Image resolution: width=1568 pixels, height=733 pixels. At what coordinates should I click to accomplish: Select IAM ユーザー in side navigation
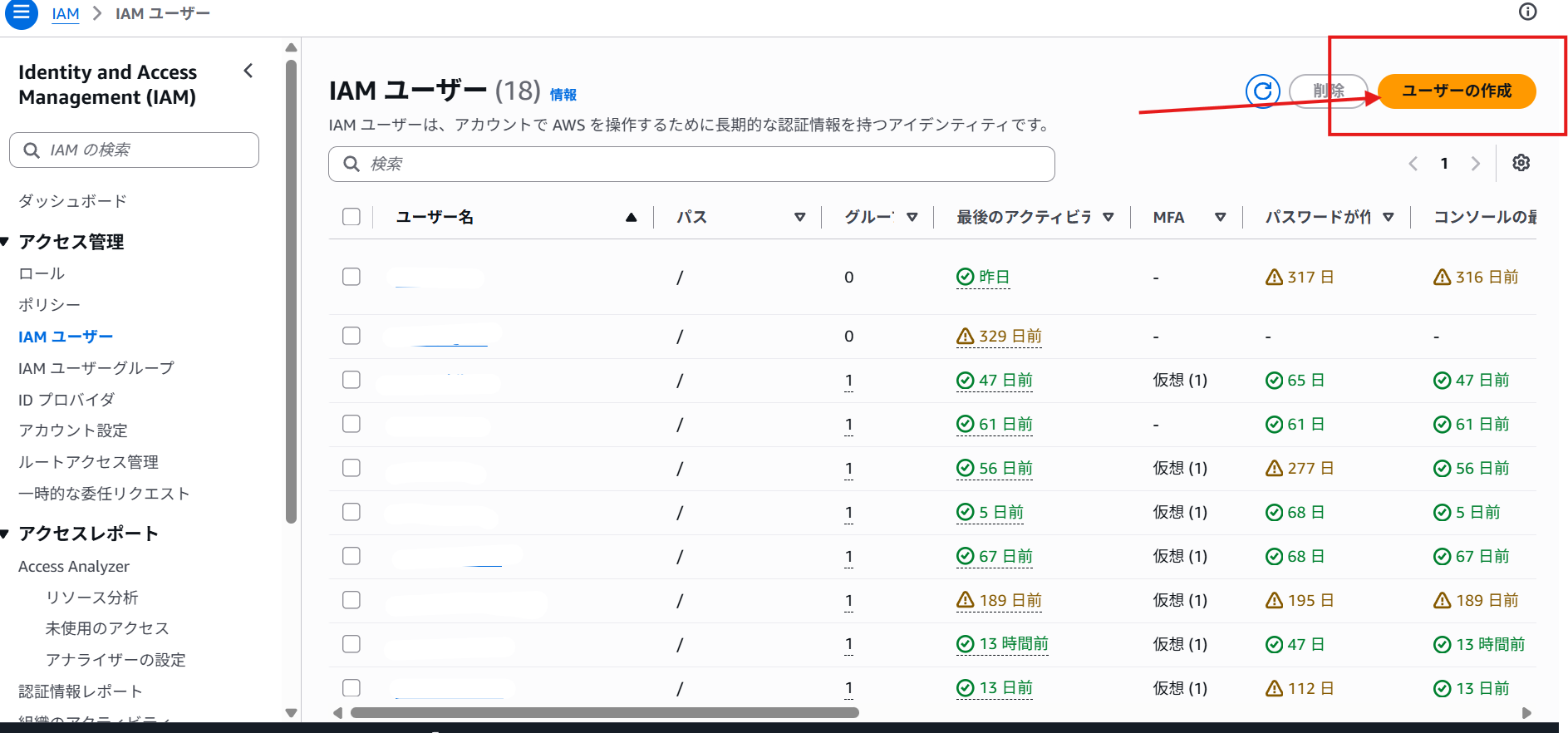pos(66,337)
